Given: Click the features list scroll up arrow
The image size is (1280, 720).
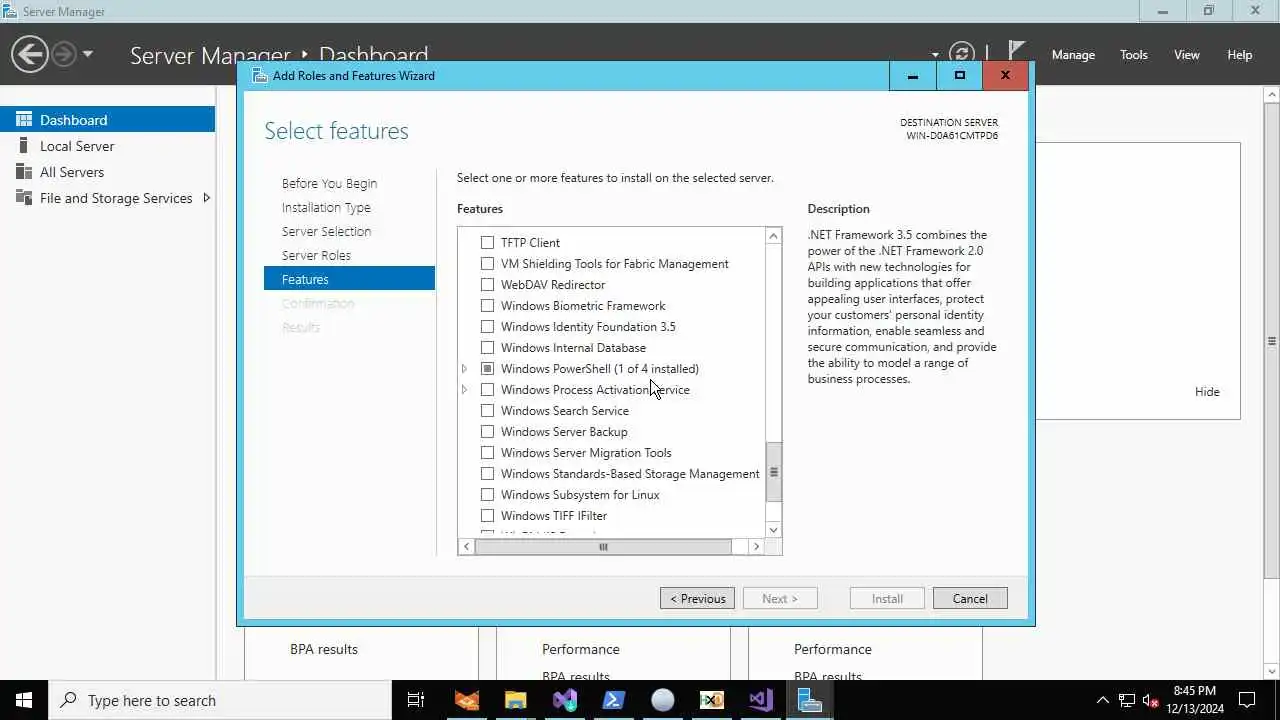Looking at the screenshot, I should (773, 236).
